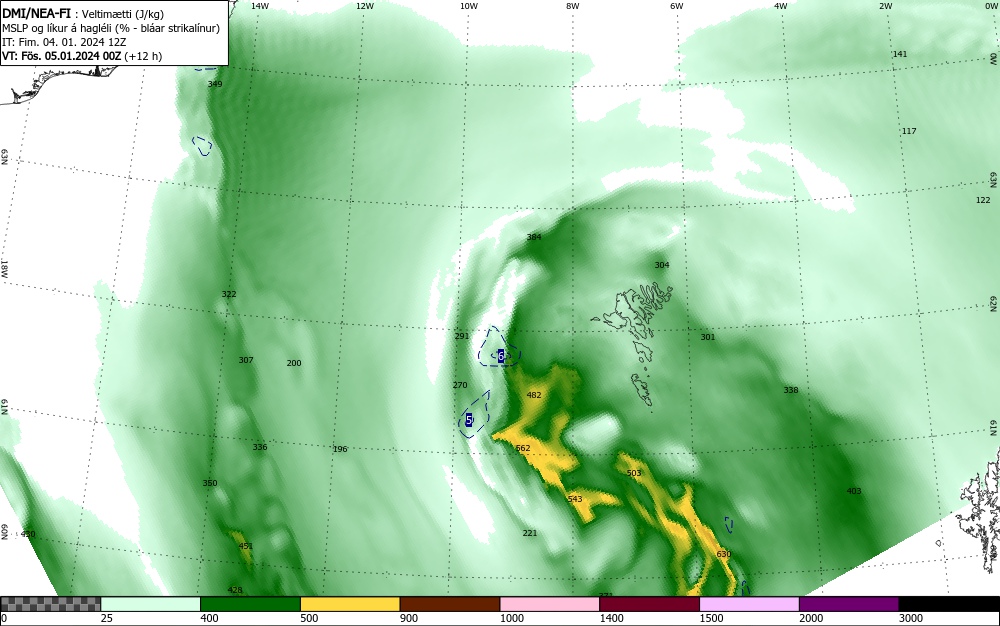This screenshot has height=626, width=1000.
Task: Click the gray checkered 0–25 legend swatch
Action: click(50, 604)
